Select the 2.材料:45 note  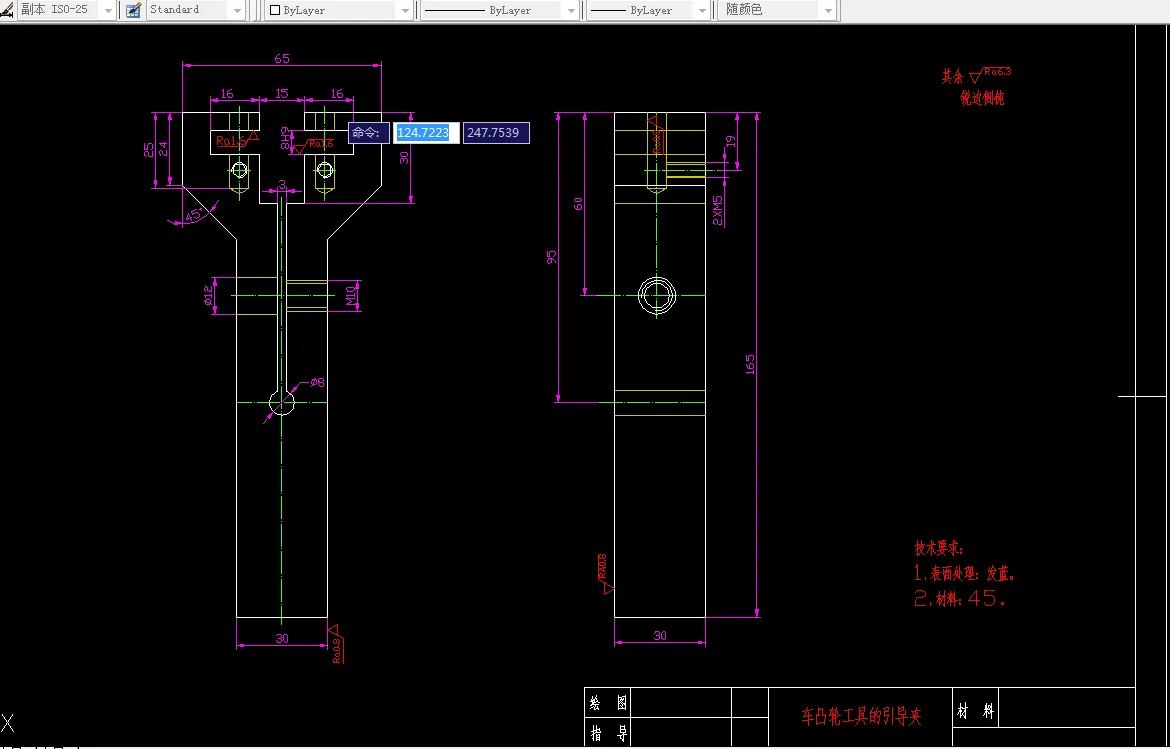[960, 598]
